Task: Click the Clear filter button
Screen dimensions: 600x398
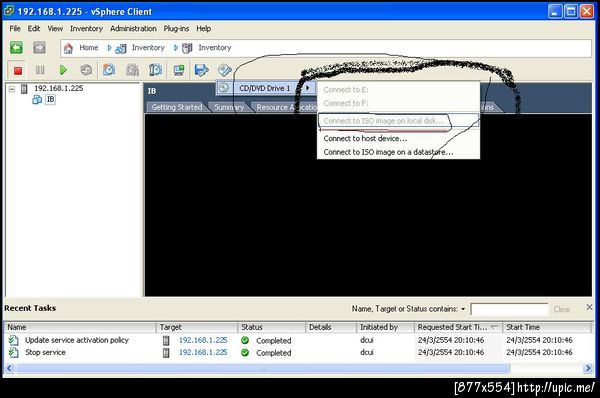Action: (x=562, y=309)
